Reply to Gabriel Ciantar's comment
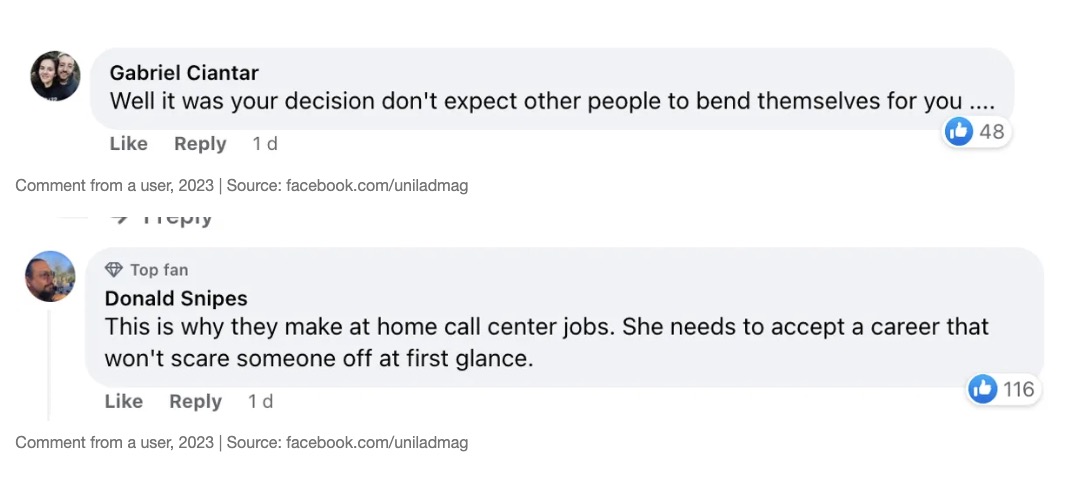 point(200,144)
